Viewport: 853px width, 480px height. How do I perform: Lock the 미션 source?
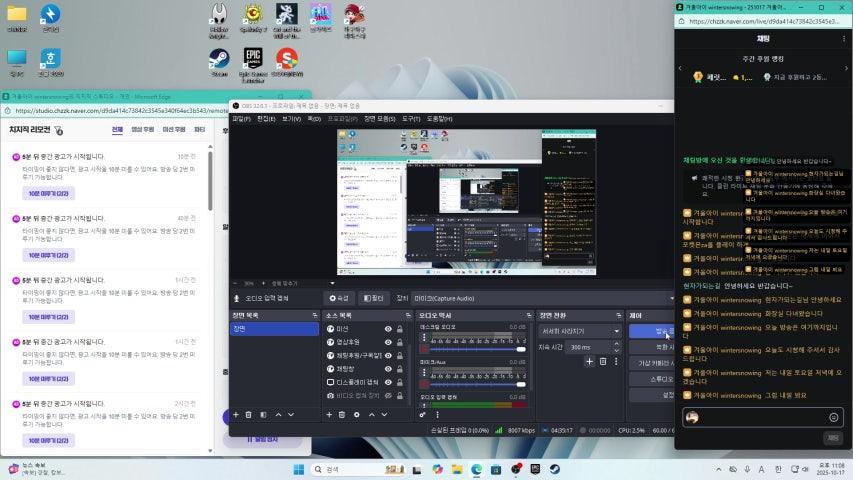400,329
